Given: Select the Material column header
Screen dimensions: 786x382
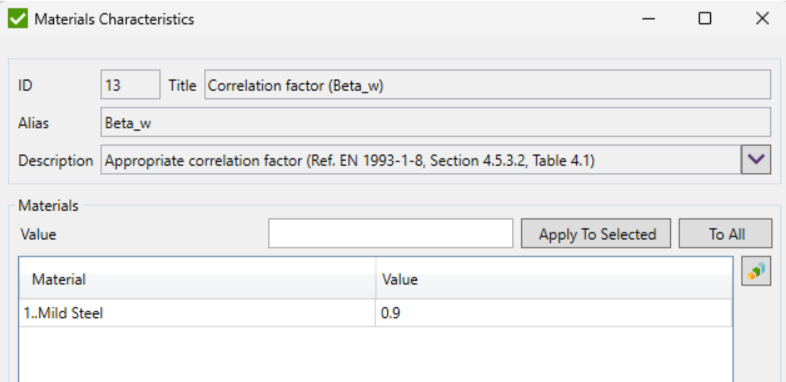Looking at the screenshot, I should coord(198,279).
